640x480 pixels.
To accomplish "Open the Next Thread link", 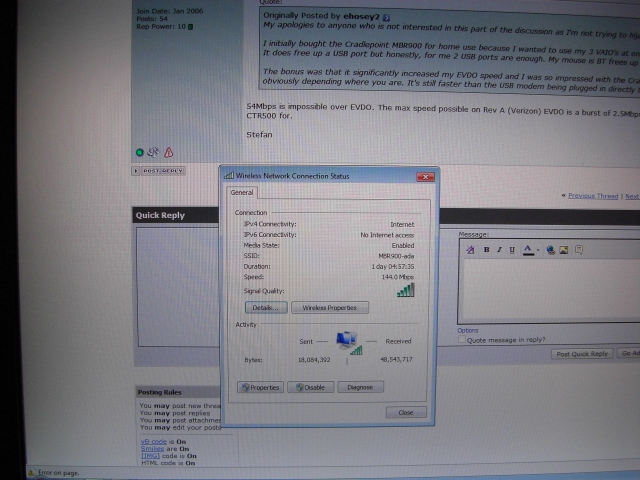I will pyautogui.click(x=633, y=196).
